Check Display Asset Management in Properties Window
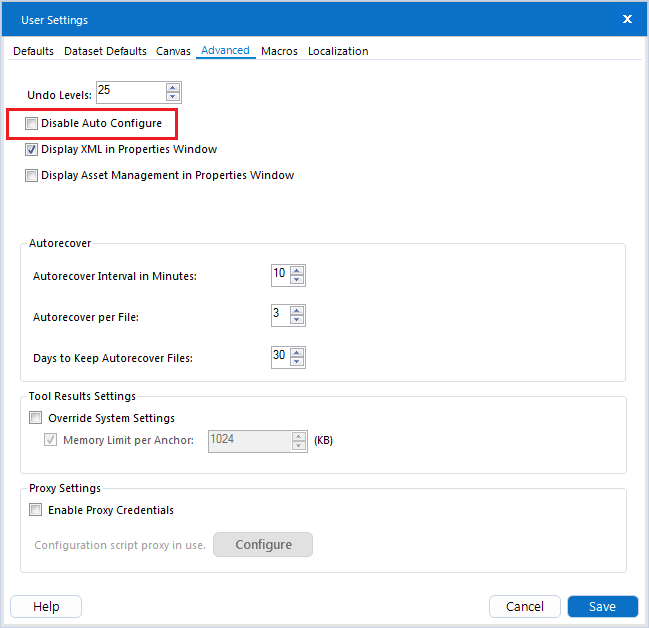This screenshot has height=628, width=649. 32,176
